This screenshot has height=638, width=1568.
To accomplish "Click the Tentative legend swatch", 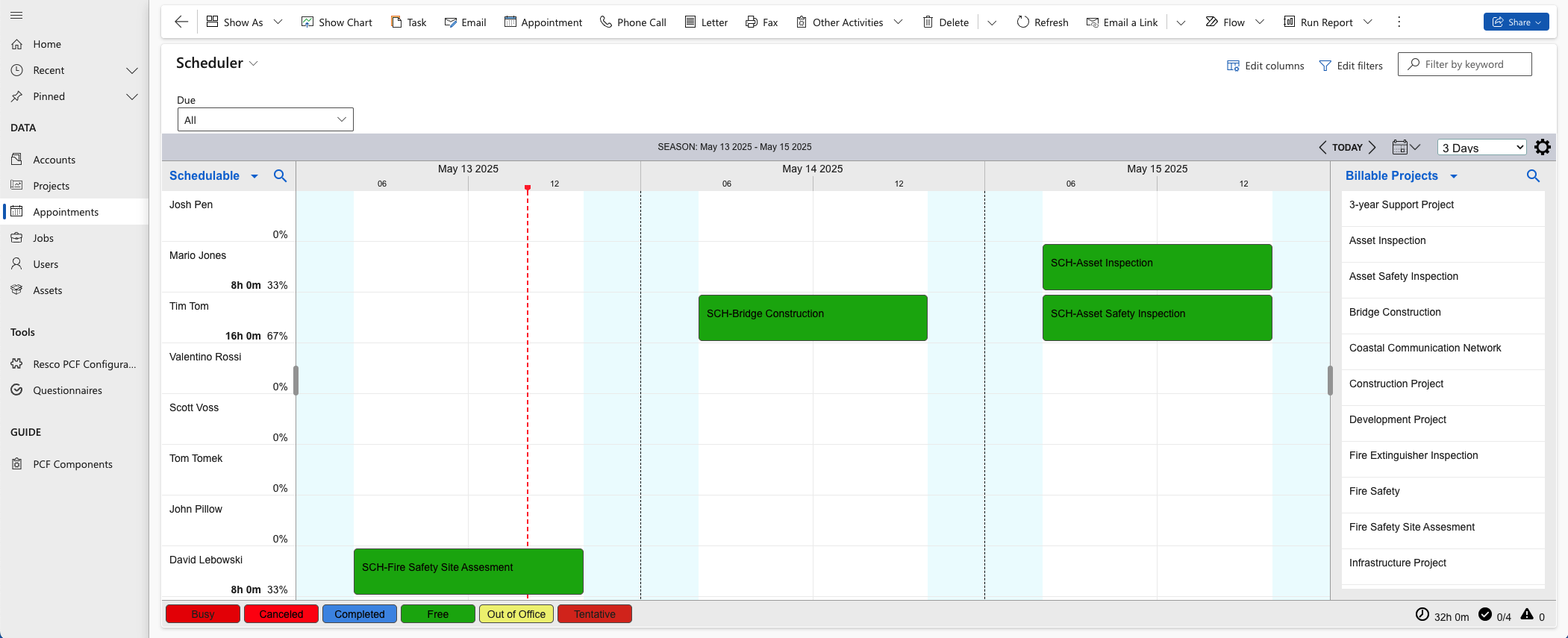I will [595, 614].
